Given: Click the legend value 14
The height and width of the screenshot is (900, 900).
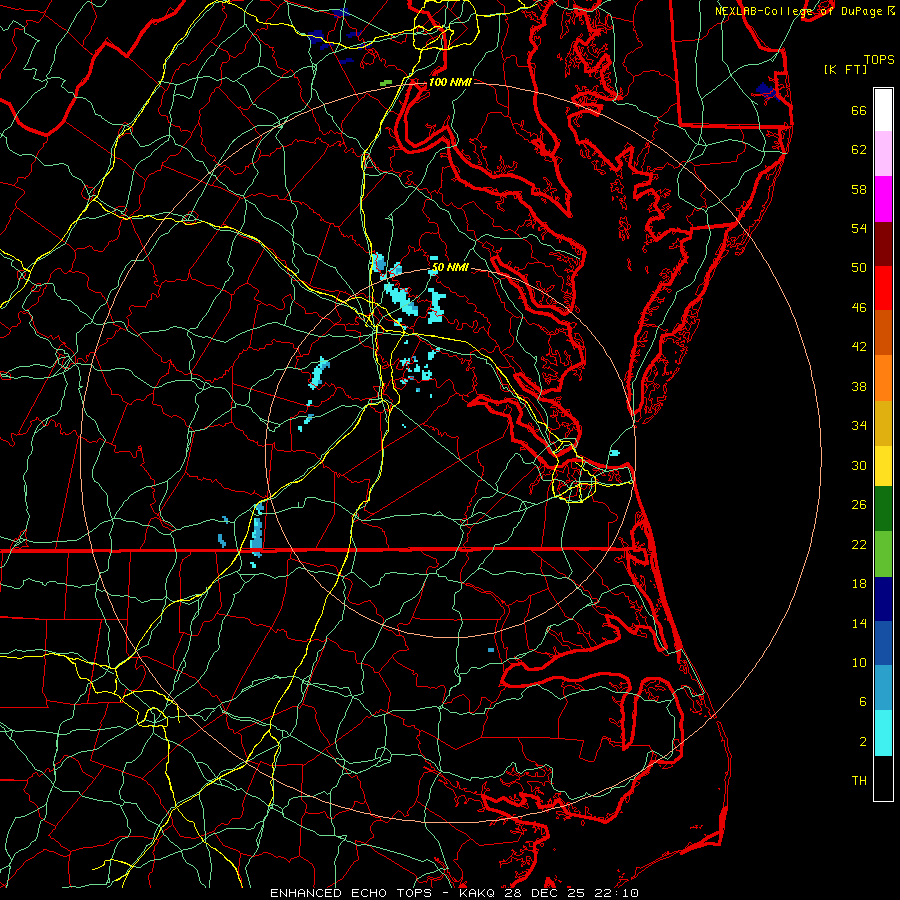Looking at the screenshot, I should click(859, 623).
